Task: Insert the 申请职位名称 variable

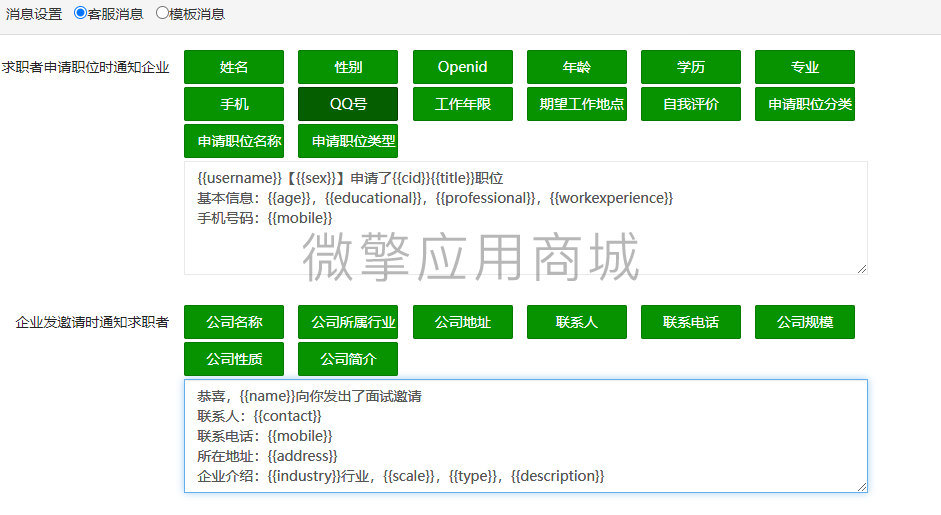Action: pyautogui.click(x=233, y=141)
